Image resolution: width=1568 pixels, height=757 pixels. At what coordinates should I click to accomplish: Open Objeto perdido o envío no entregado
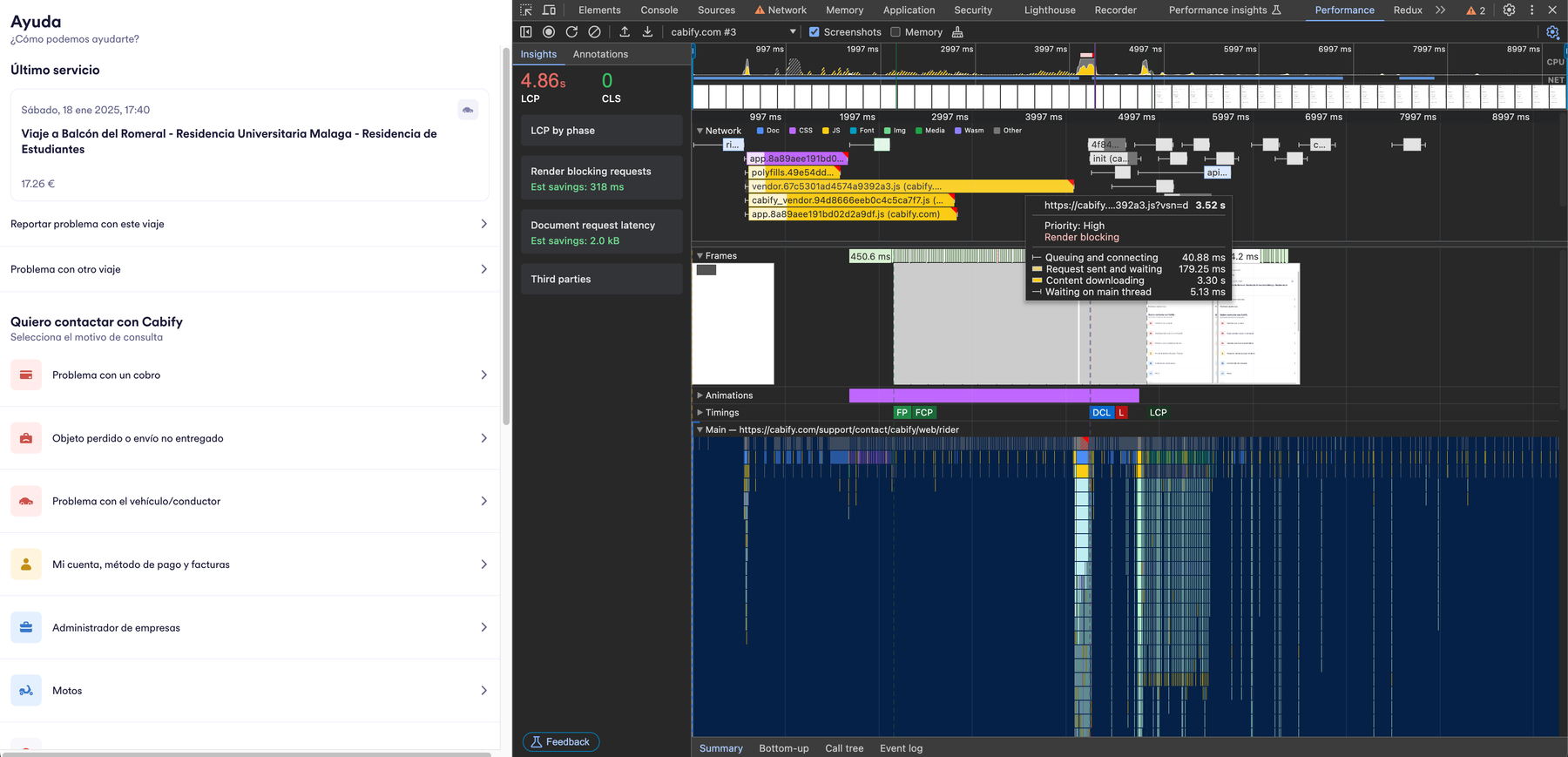(249, 438)
